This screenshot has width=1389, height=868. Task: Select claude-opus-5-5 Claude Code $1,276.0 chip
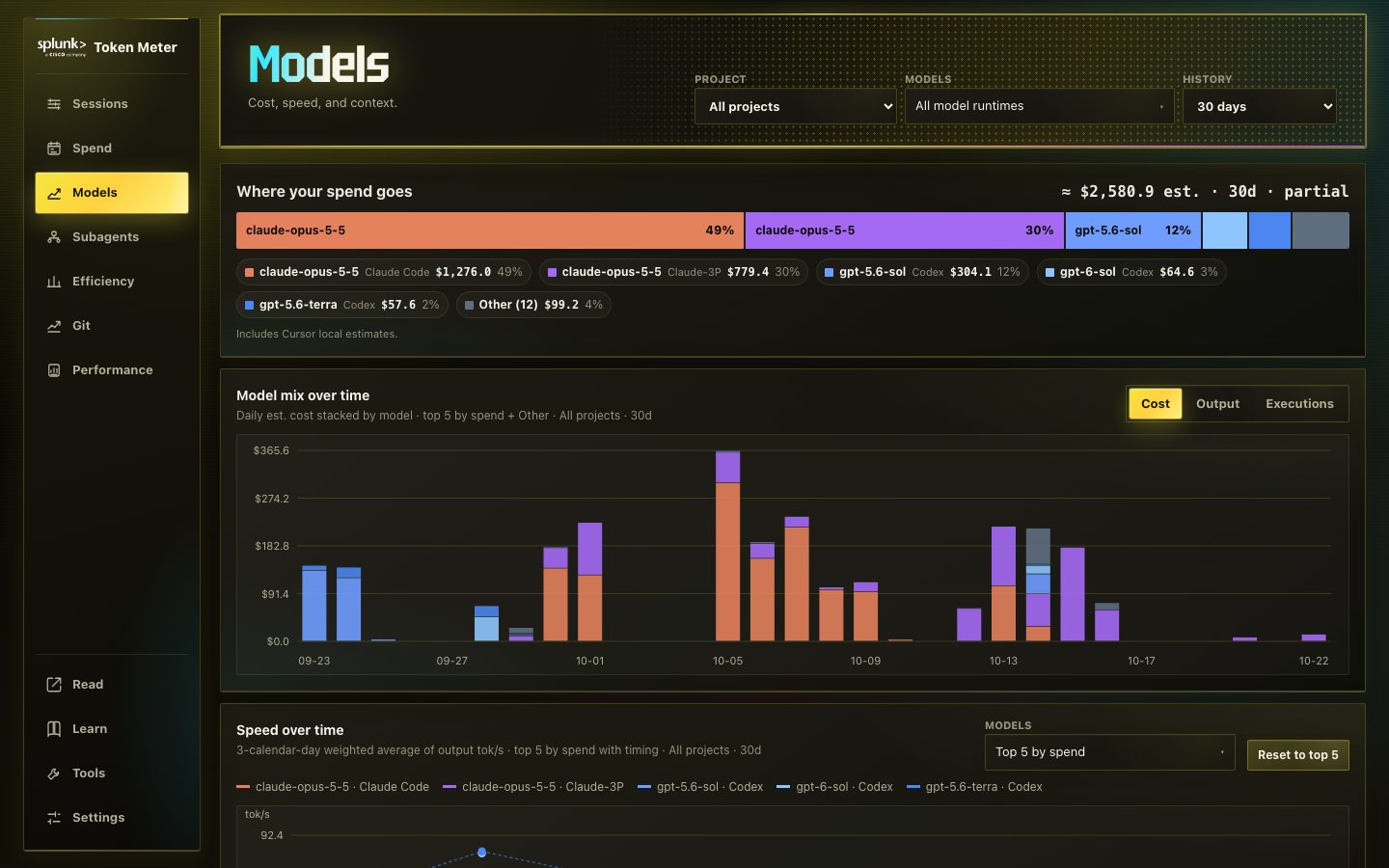tap(384, 272)
